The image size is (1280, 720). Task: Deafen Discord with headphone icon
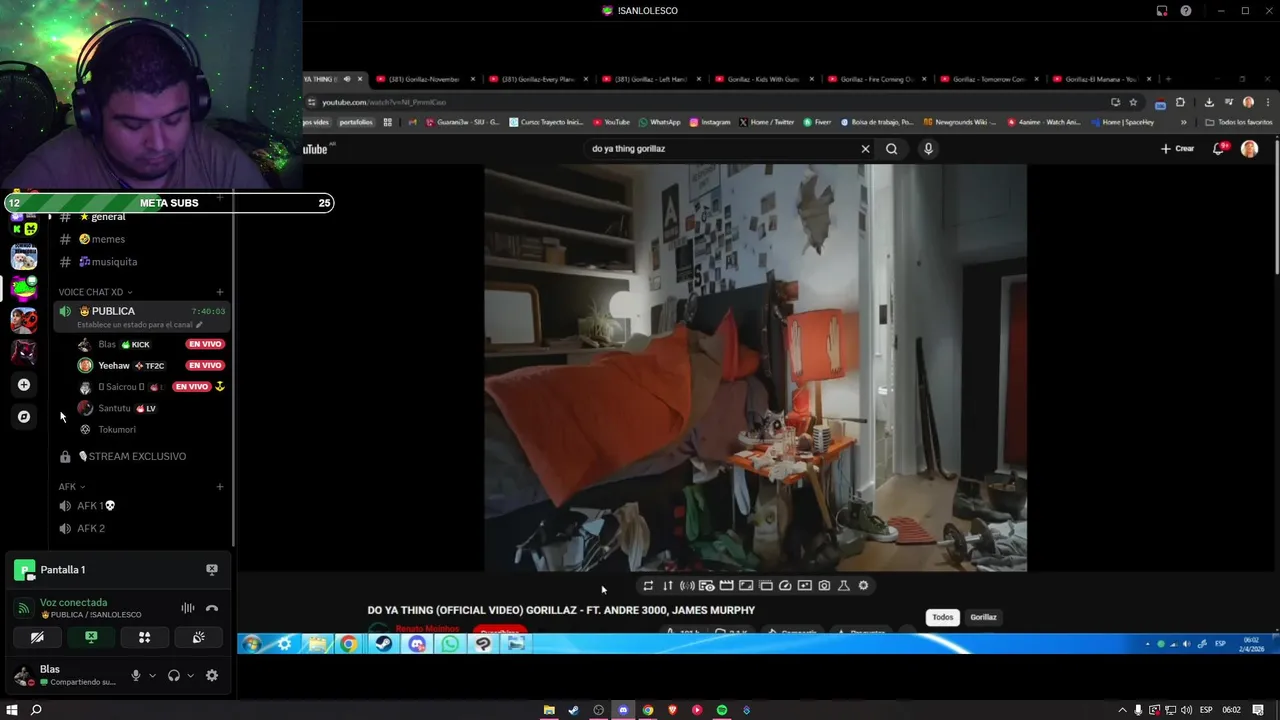174,676
